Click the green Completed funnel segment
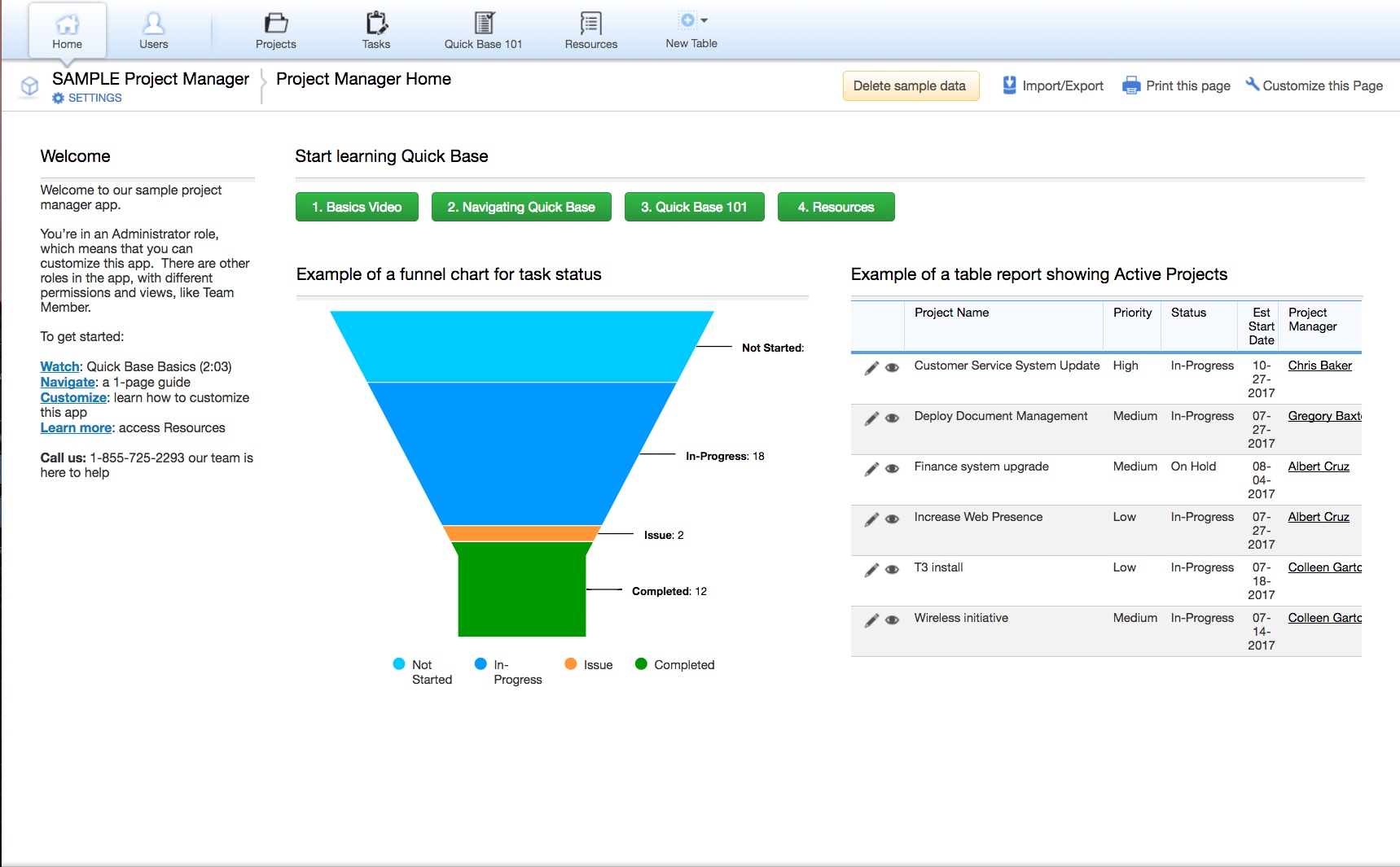Image resolution: width=1400 pixels, height=867 pixels. click(x=521, y=589)
